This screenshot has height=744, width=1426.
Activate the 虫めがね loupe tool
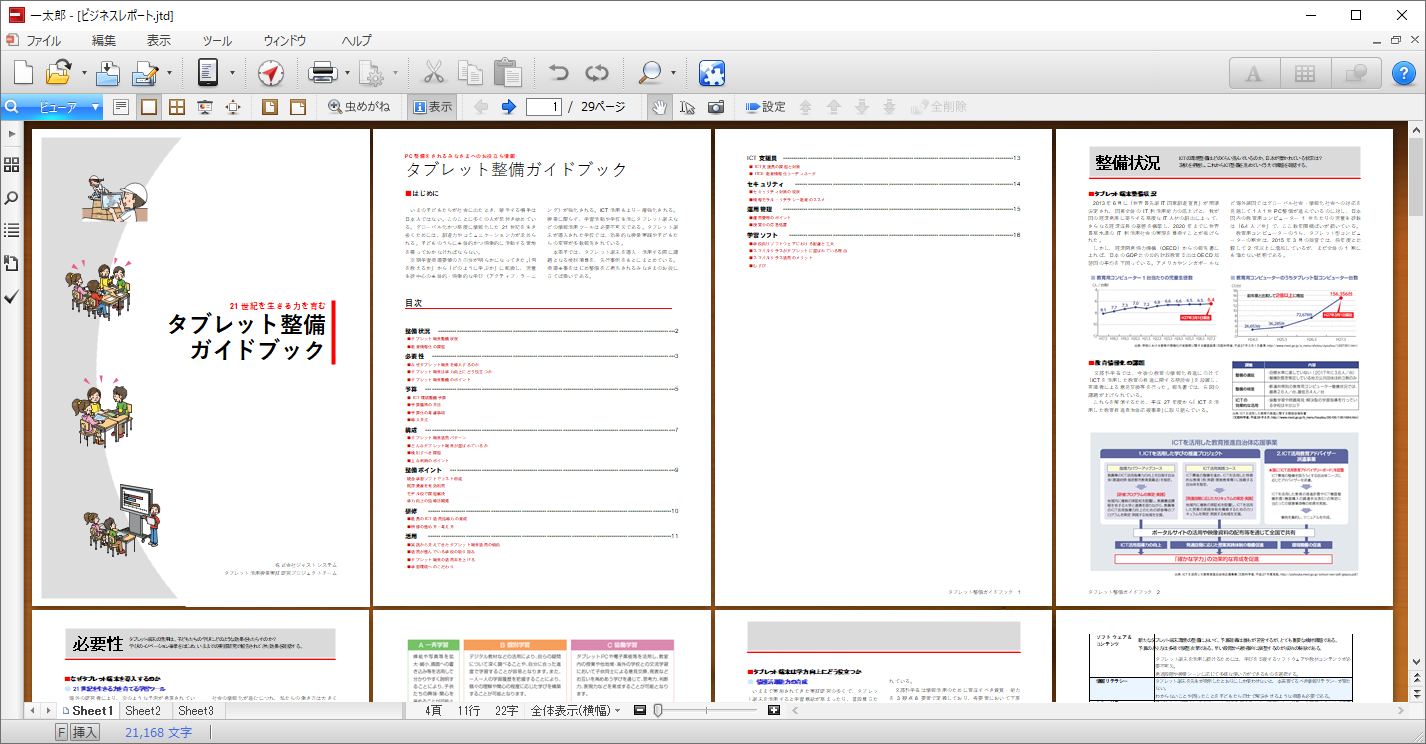point(358,107)
